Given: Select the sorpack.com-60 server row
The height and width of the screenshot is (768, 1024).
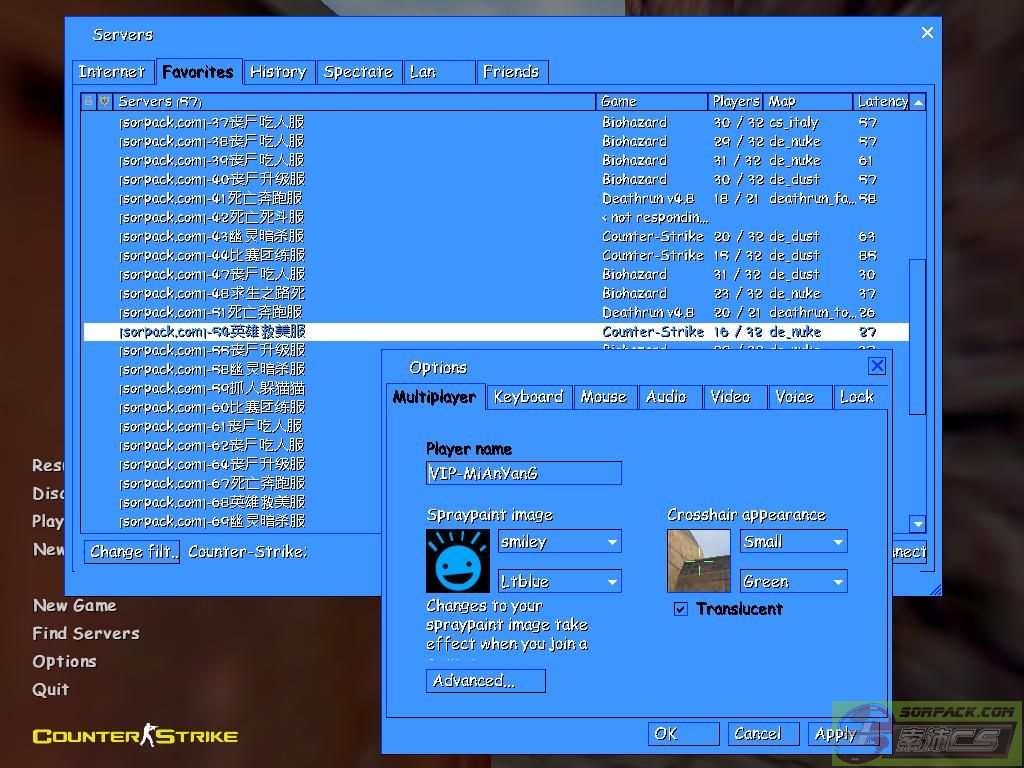Looking at the screenshot, I should click(x=232, y=407).
